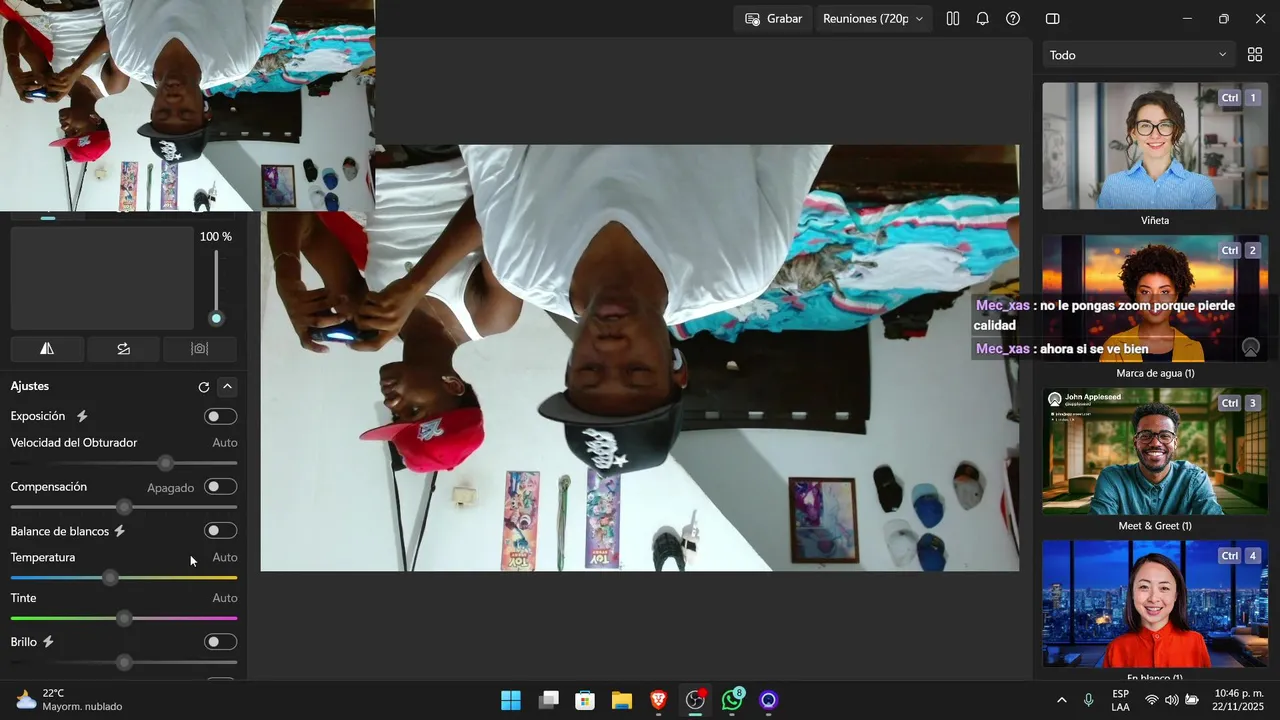Click the Auto label beside Temperatura
The width and height of the screenshot is (1280, 720).
point(225,557)
